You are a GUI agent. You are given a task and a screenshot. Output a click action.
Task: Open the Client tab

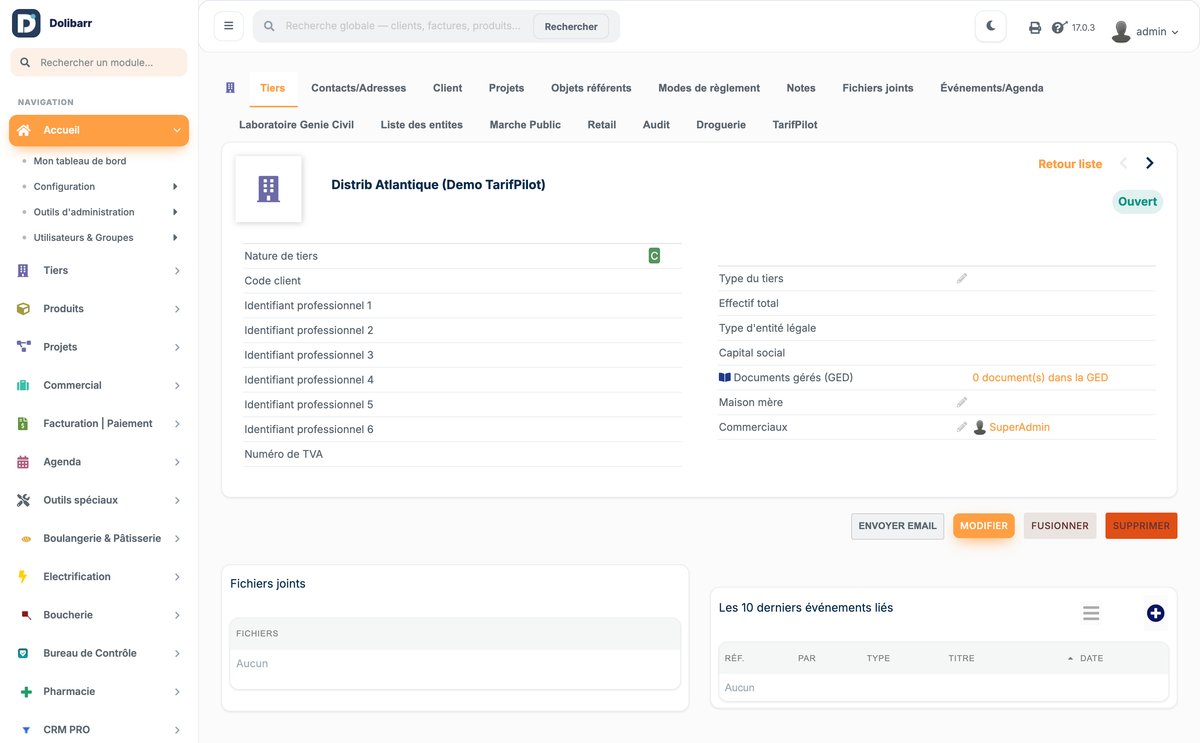[447, 88]
